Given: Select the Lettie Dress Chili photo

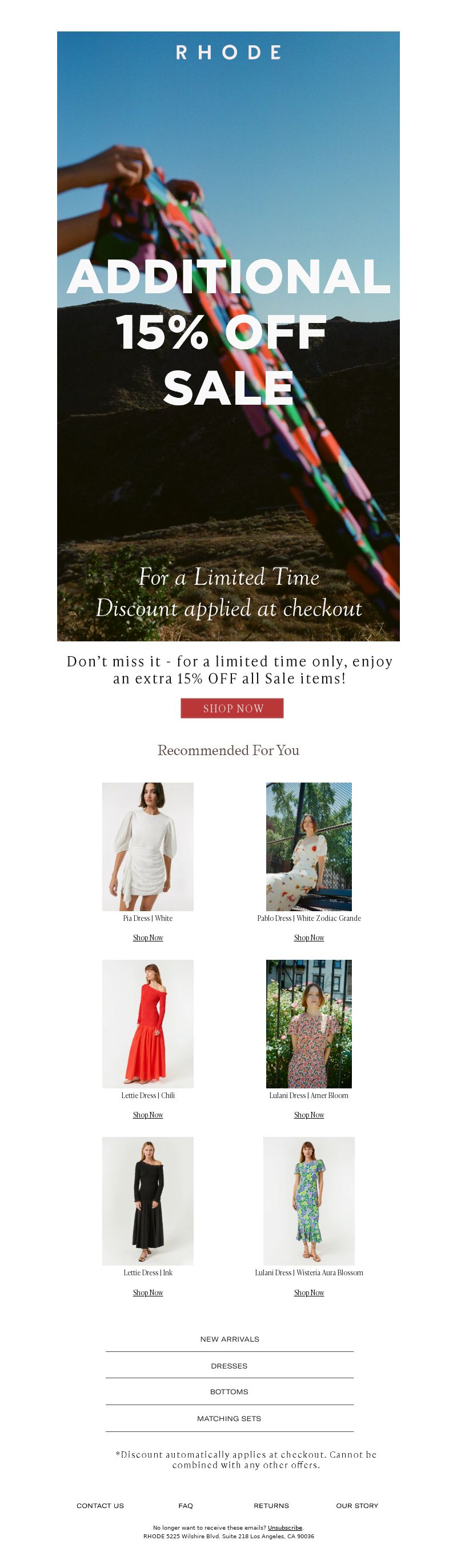Looking at the screenshot, I should click(x=148, y=1024).
